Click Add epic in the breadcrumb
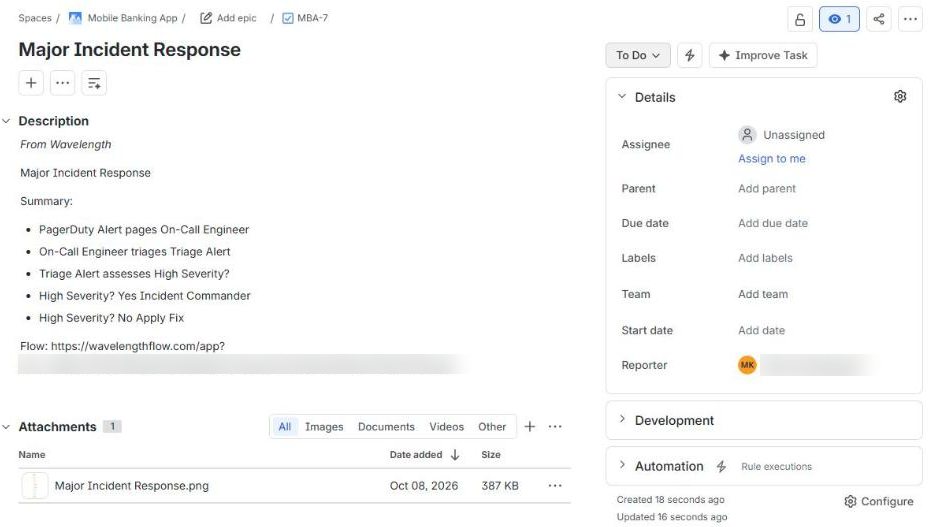 pyautogui.click(x=237, y=18)
